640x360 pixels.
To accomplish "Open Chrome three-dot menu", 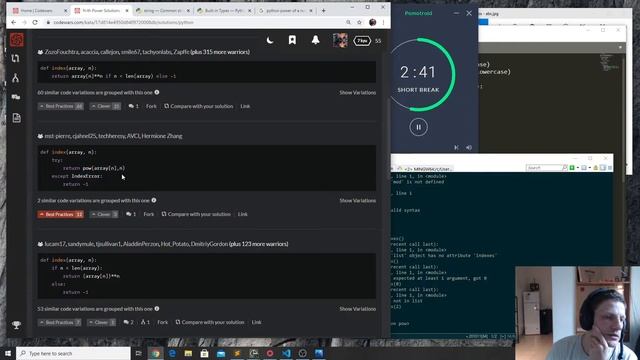I will (x=383, y=22).
